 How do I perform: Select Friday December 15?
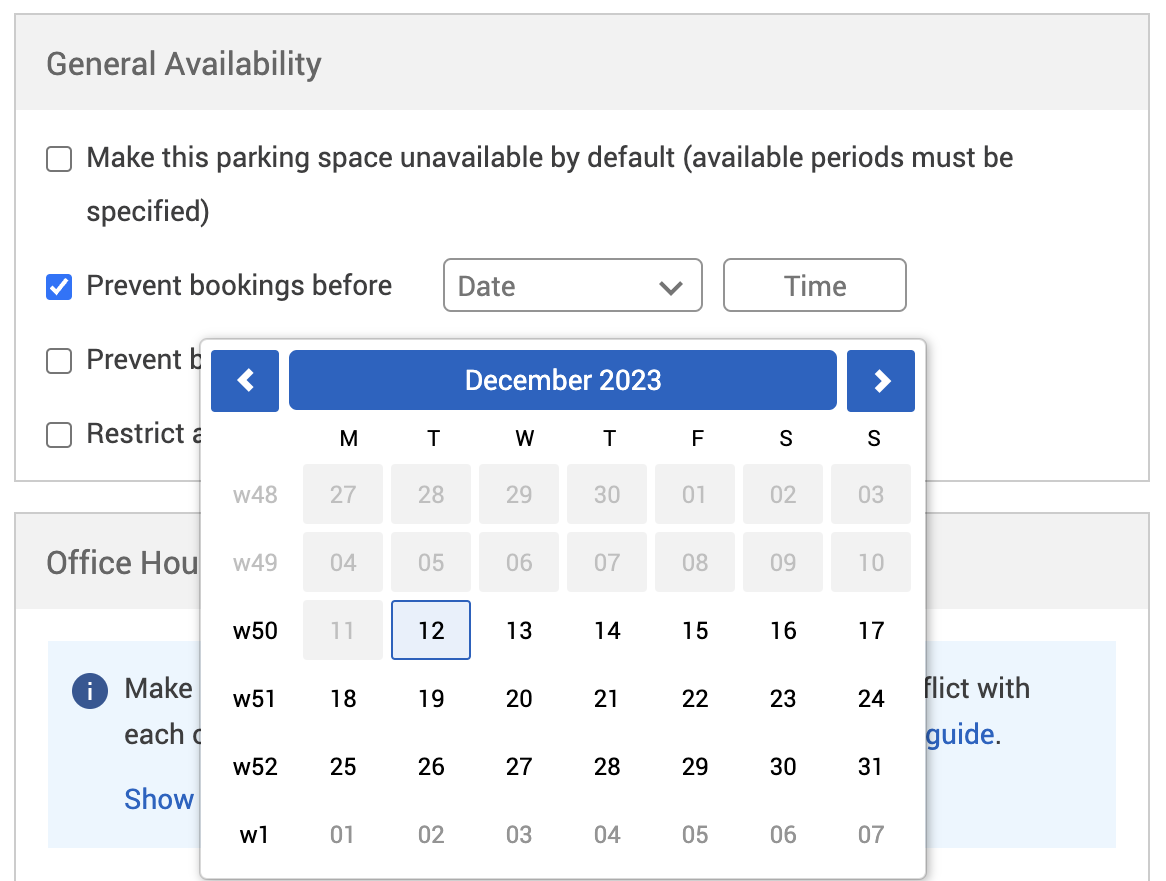pos(695,631)
